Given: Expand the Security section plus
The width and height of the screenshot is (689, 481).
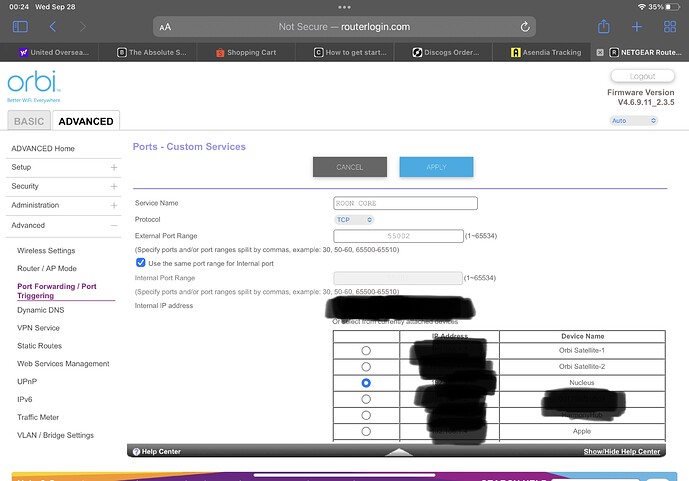Looking at the screenshot, I should coord(114,186).
